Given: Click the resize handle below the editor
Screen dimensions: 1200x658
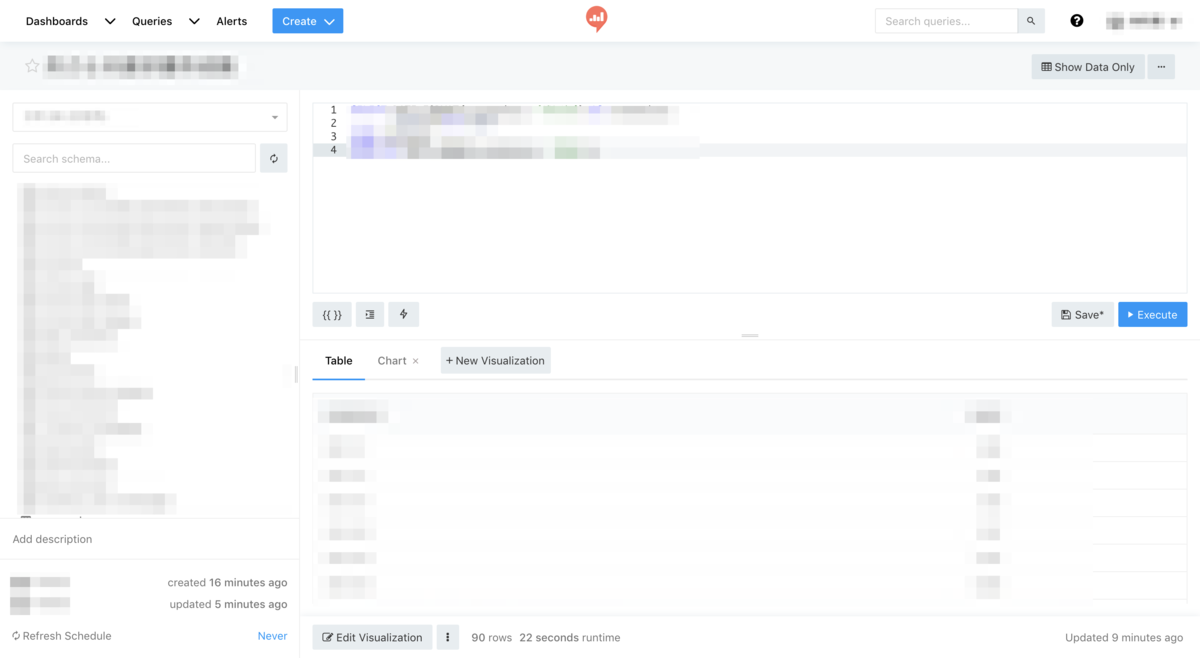Looking at the screenshot, I should tap(750, 336).
